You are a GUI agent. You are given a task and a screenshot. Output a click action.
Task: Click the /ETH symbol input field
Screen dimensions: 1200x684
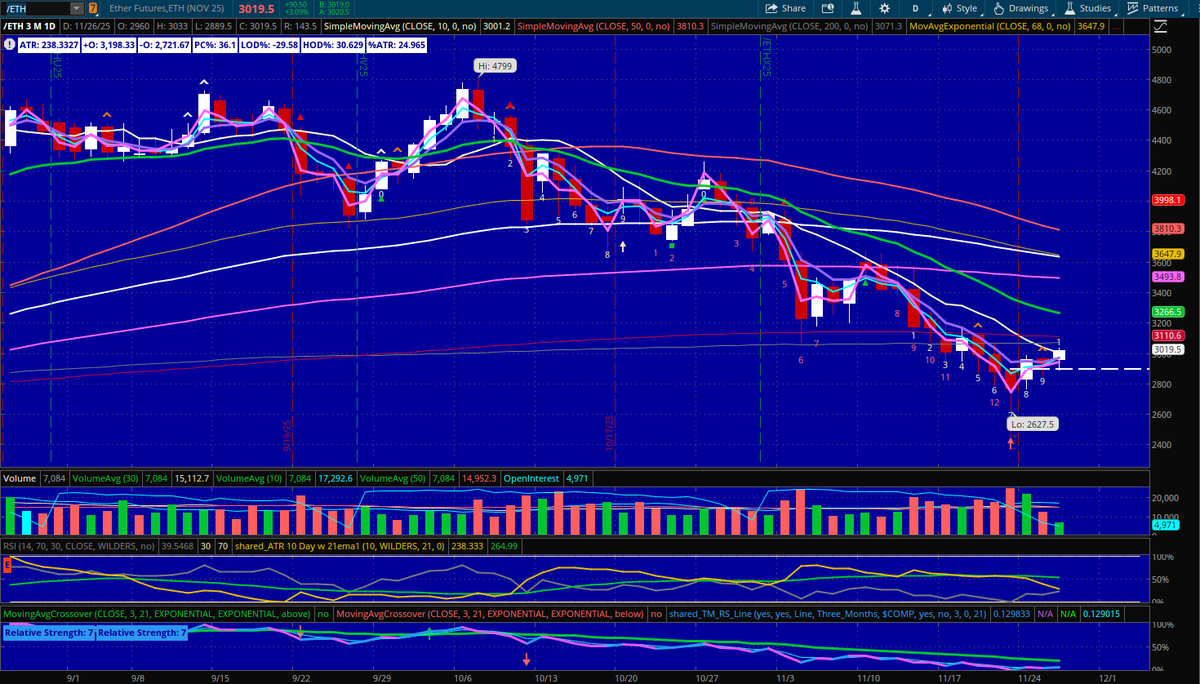[x=37, y=7]
